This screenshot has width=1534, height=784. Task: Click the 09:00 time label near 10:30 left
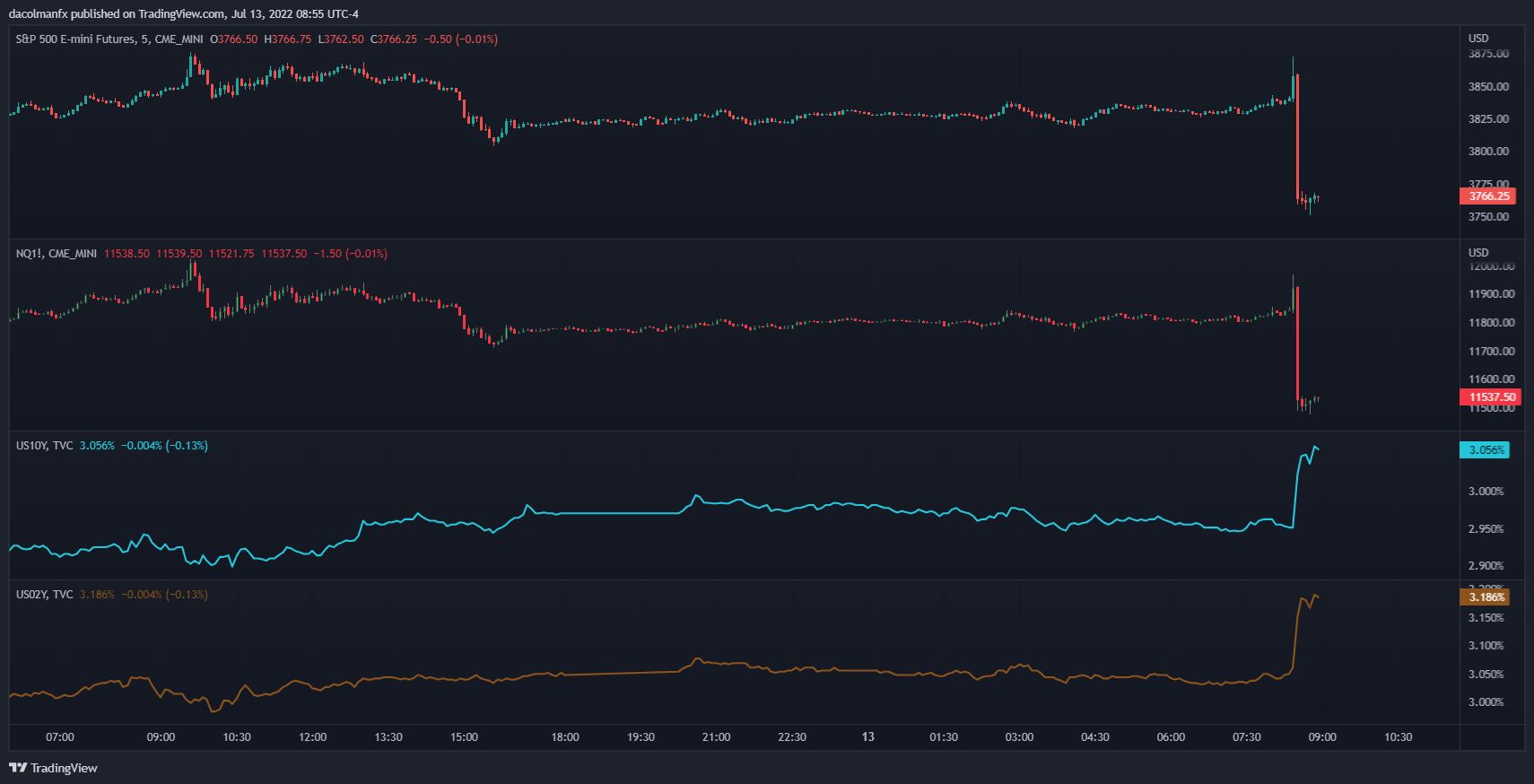tap(161, 737)
